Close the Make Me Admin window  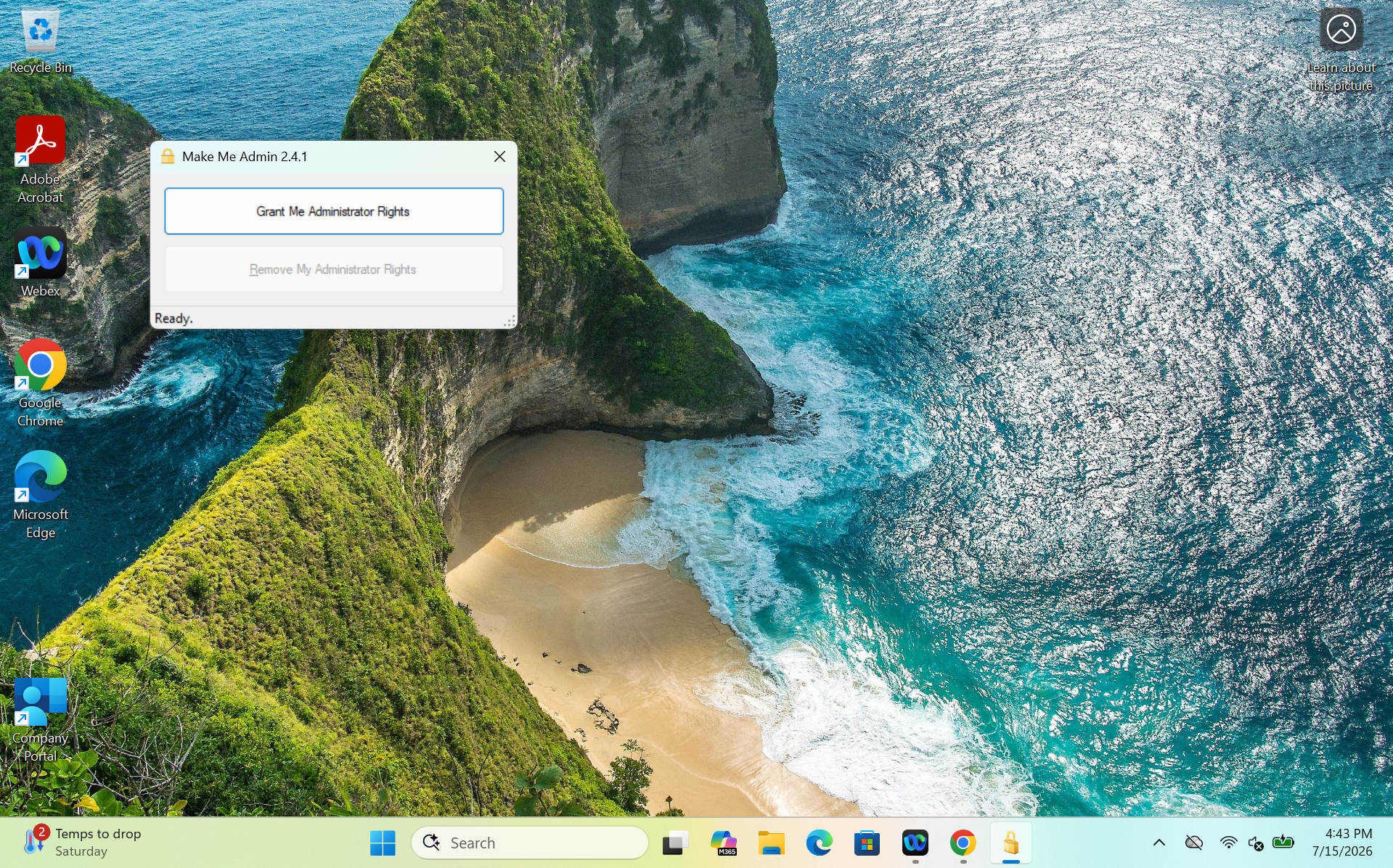[x=499, y=157]
